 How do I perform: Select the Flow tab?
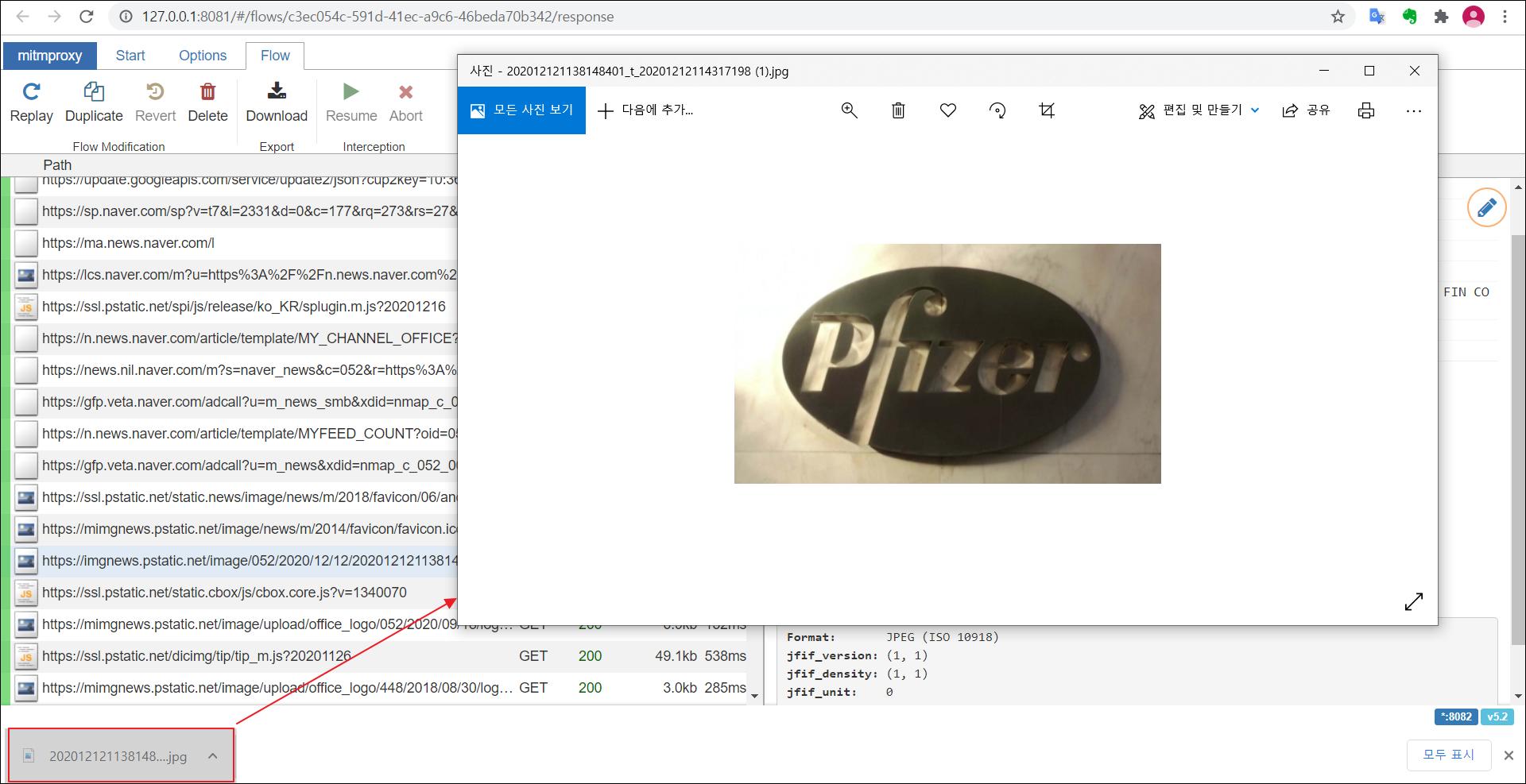click(x=275, y=56)
